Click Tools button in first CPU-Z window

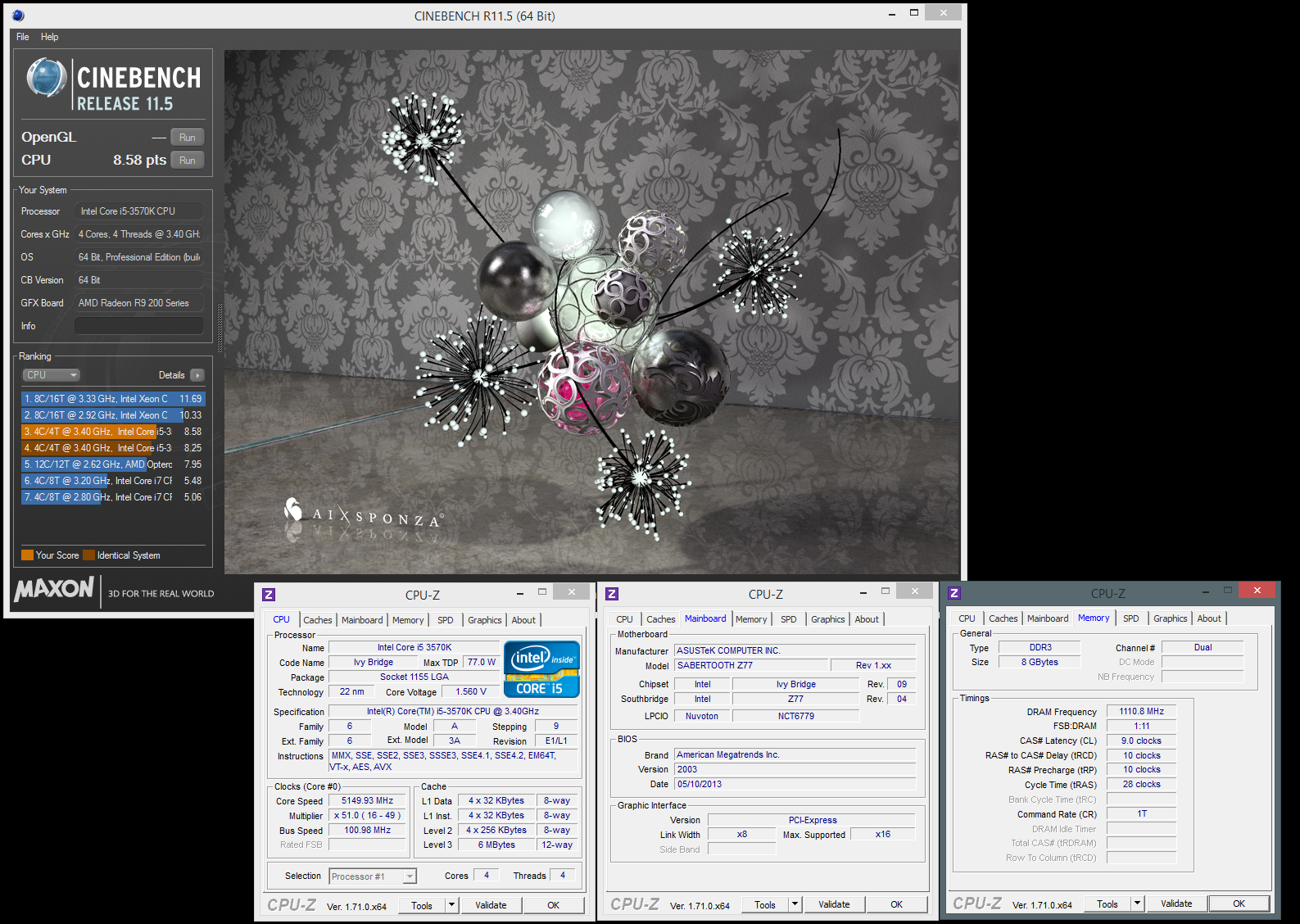[422, 905]
